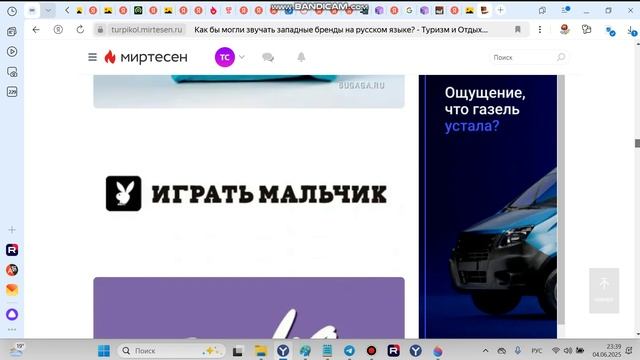Open the three-dot page menu in address bar
640x360 pixels.
[x=540, y=29]
